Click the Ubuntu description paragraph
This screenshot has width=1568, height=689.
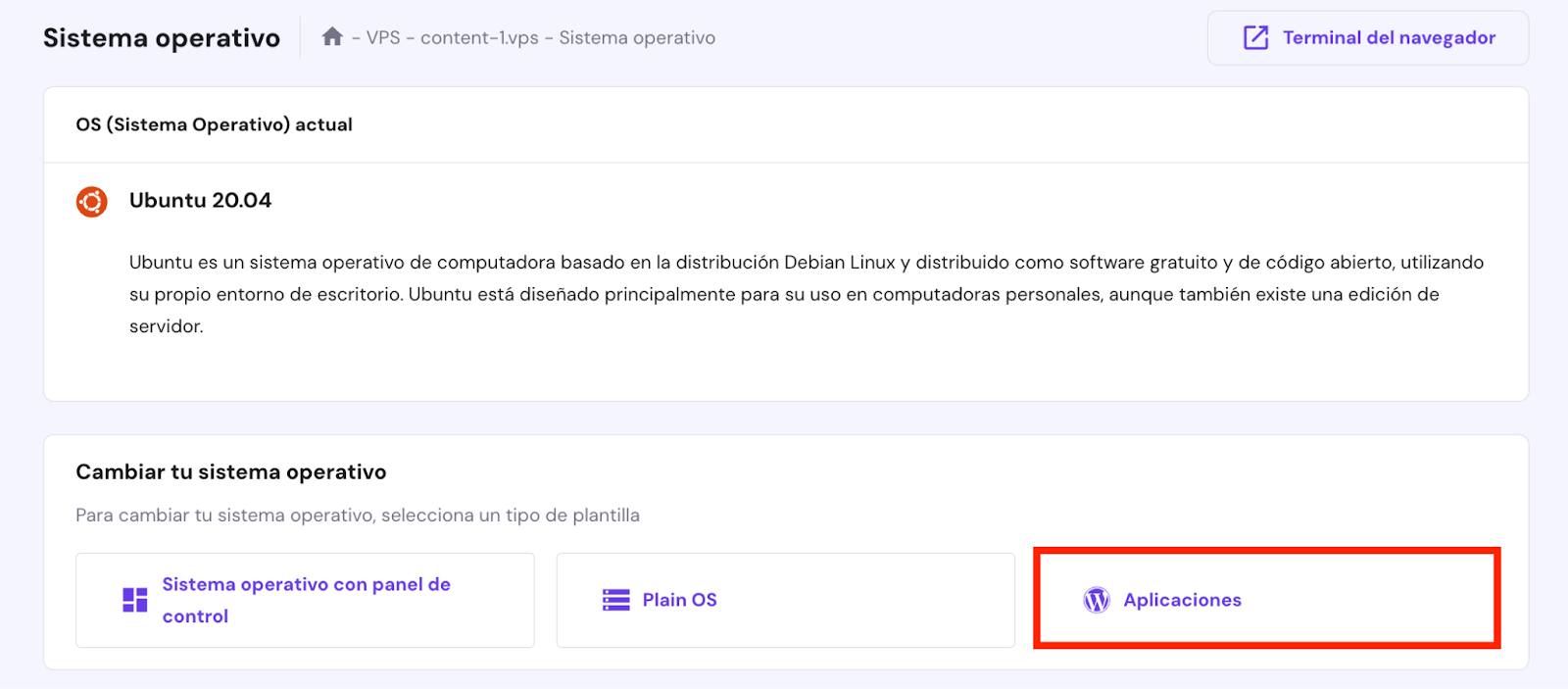[x=807, y=294]
